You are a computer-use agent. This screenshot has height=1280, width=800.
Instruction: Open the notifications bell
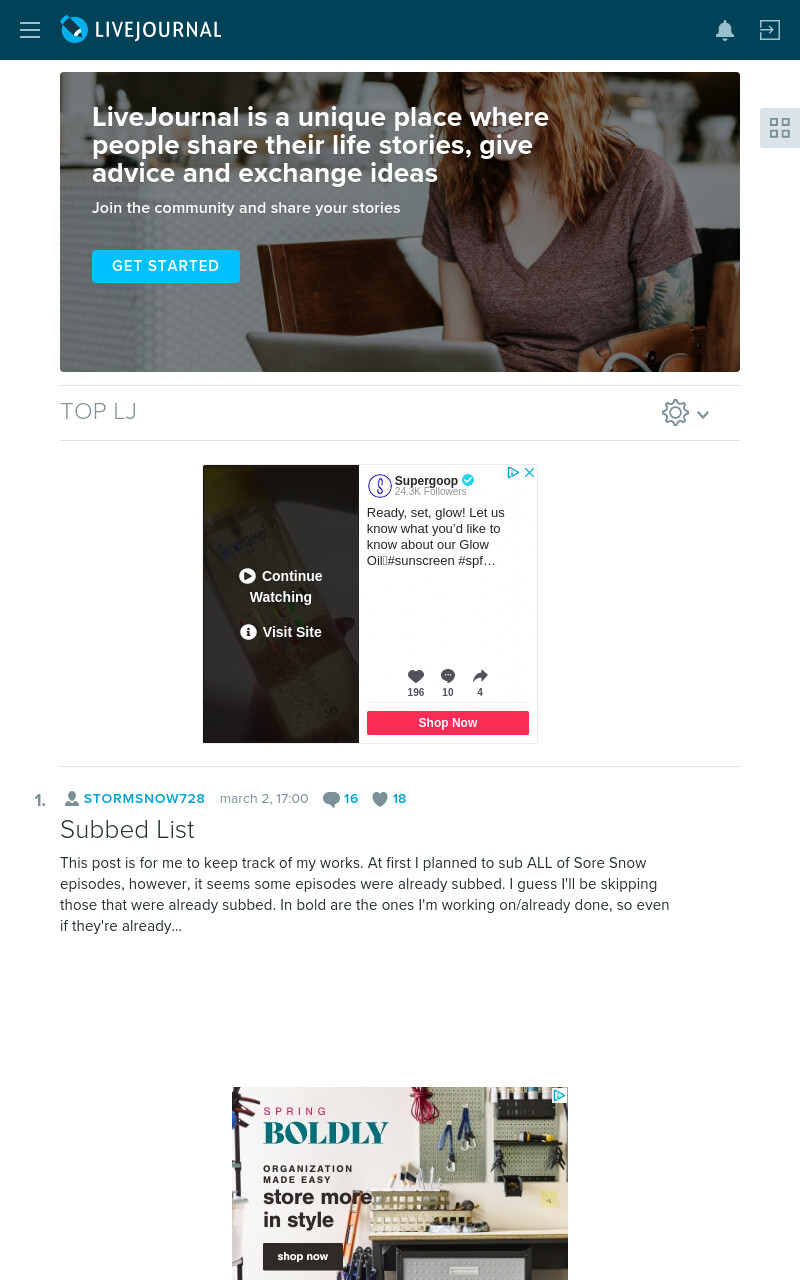(x=725, y=30)
